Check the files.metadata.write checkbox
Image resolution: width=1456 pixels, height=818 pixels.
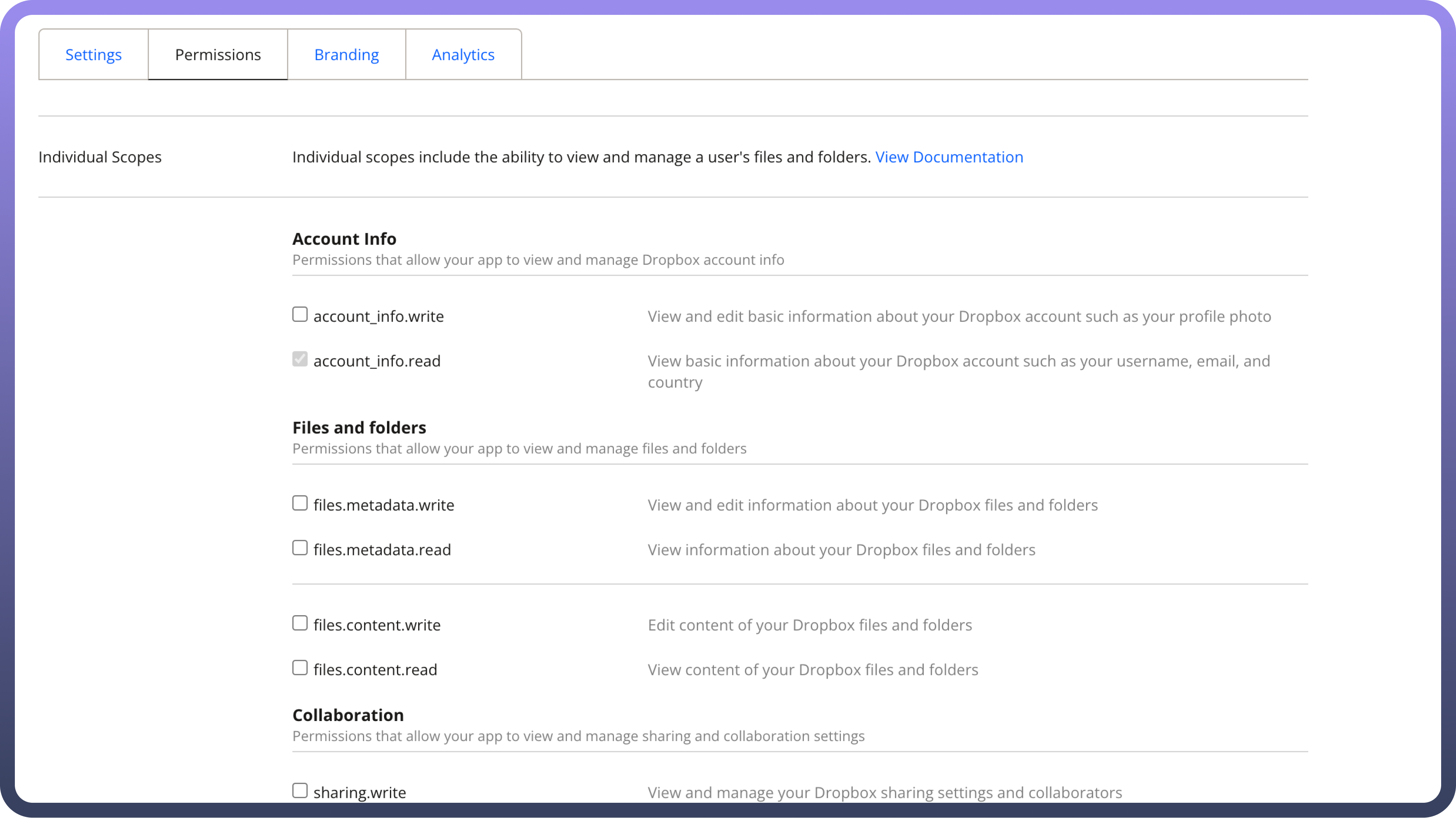coord(300,503)
